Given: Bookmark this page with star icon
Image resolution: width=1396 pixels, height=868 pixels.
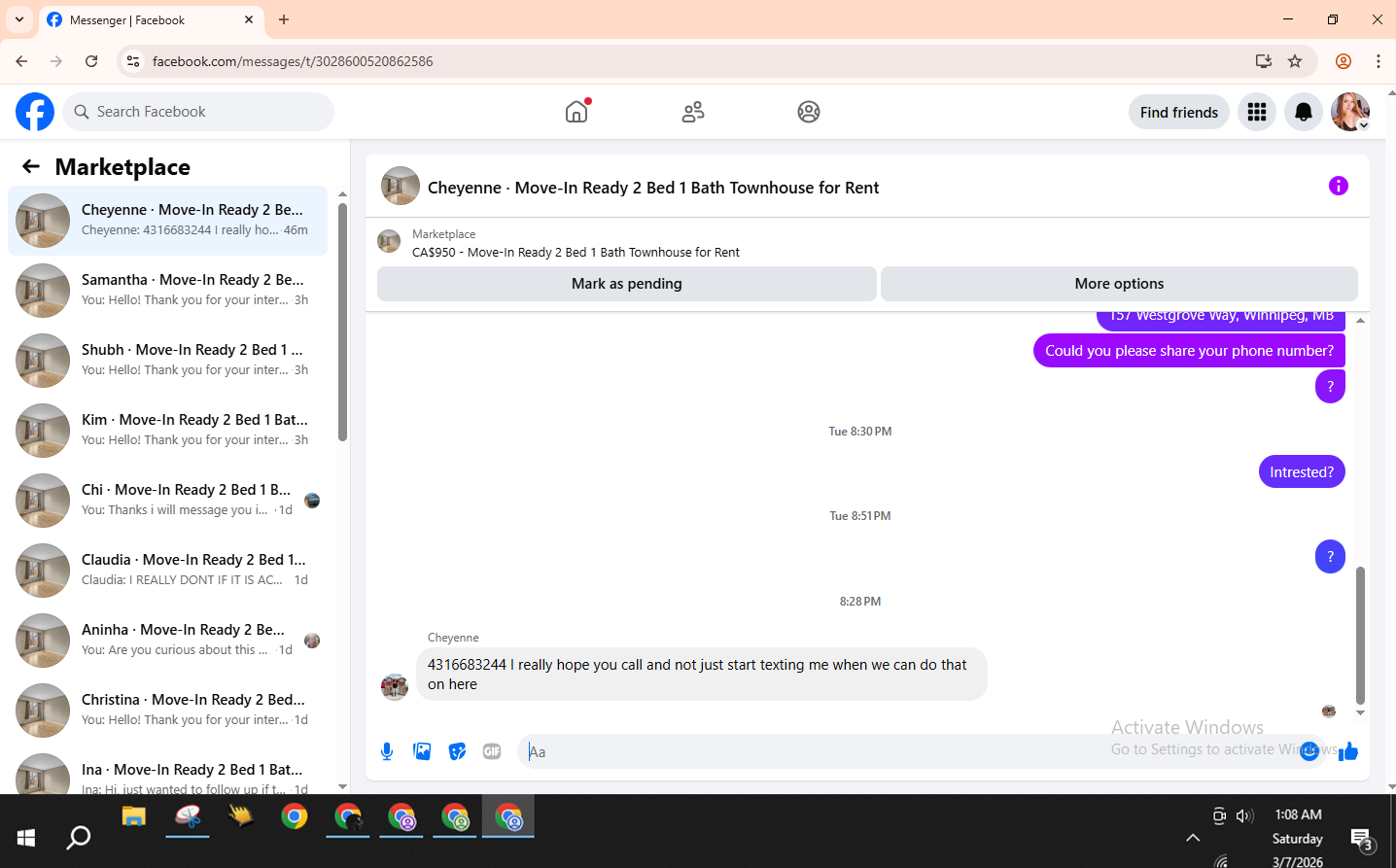Looking at the screenshot, I should click(x=1295, y=61).
